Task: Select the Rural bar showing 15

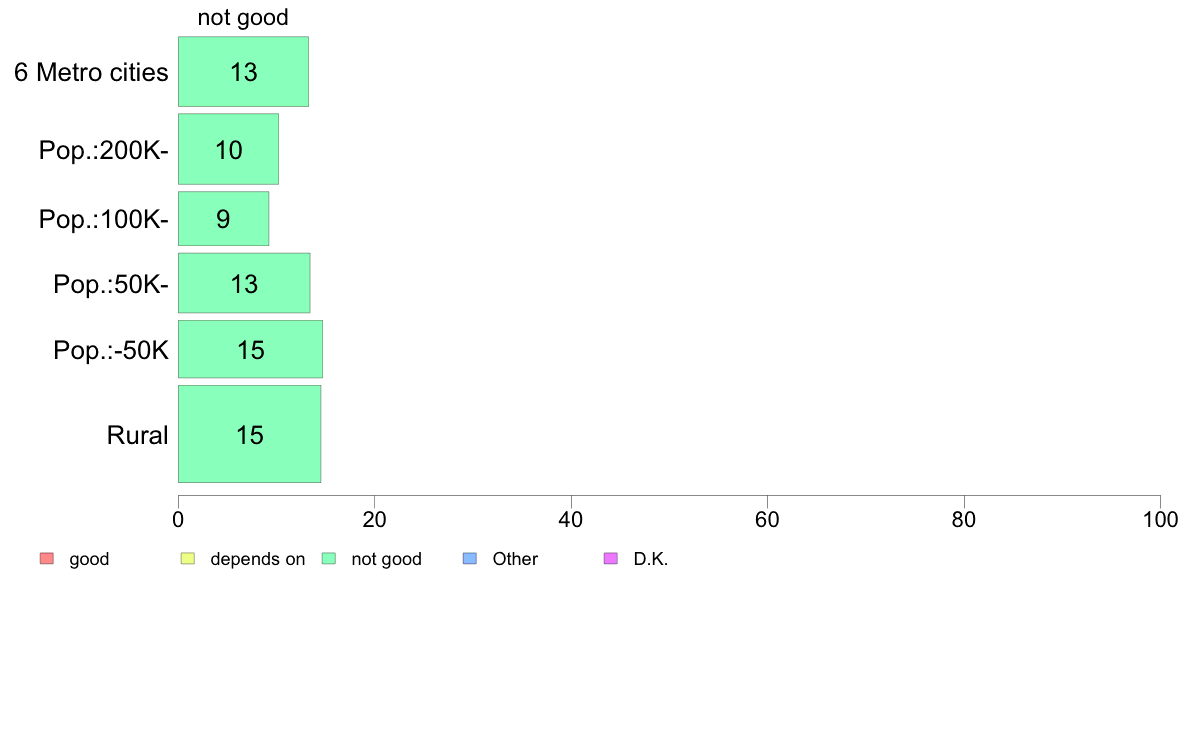Action: pyautogui.click(x=249, y=434)
